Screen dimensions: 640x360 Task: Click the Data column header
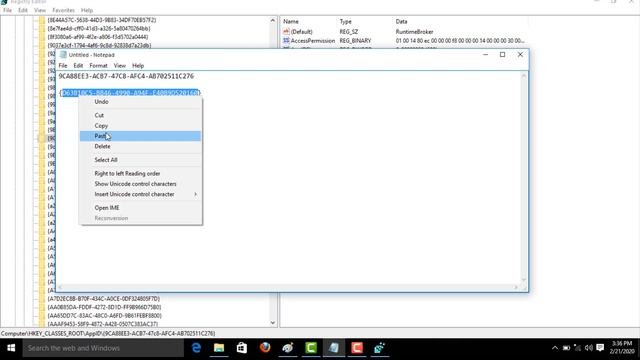[x=401, y=21]
